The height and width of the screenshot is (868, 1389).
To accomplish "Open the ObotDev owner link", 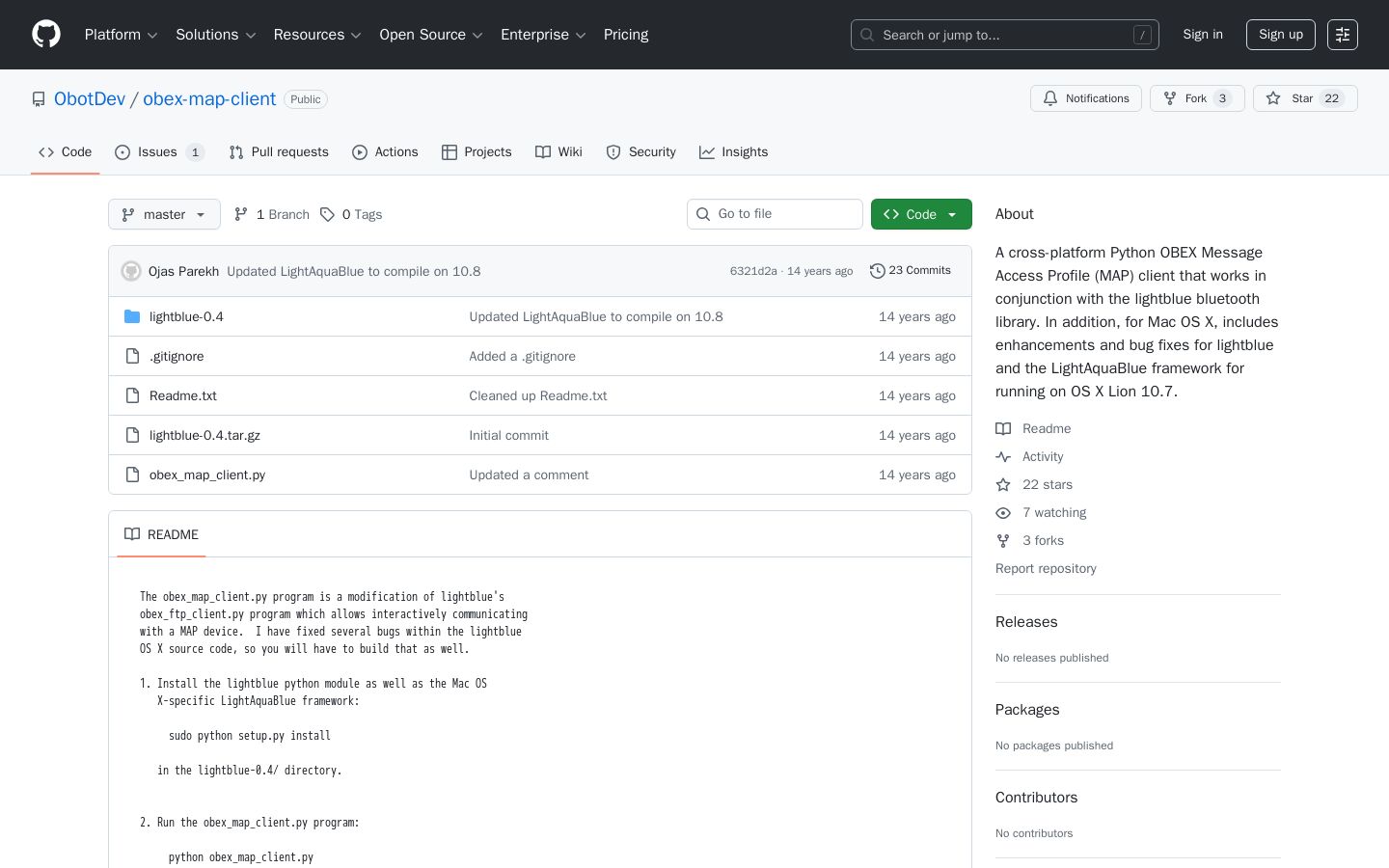I will point(90,99).
